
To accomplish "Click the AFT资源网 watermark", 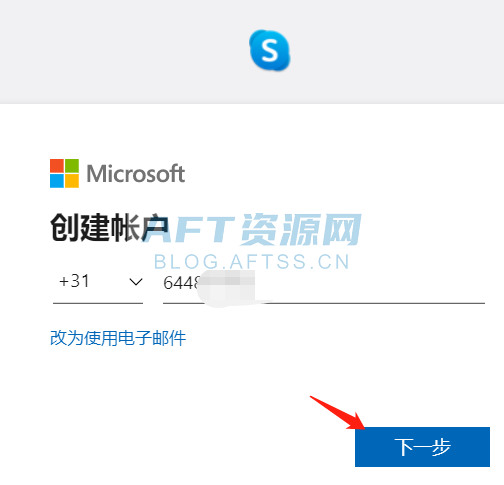I will (253, 229).
